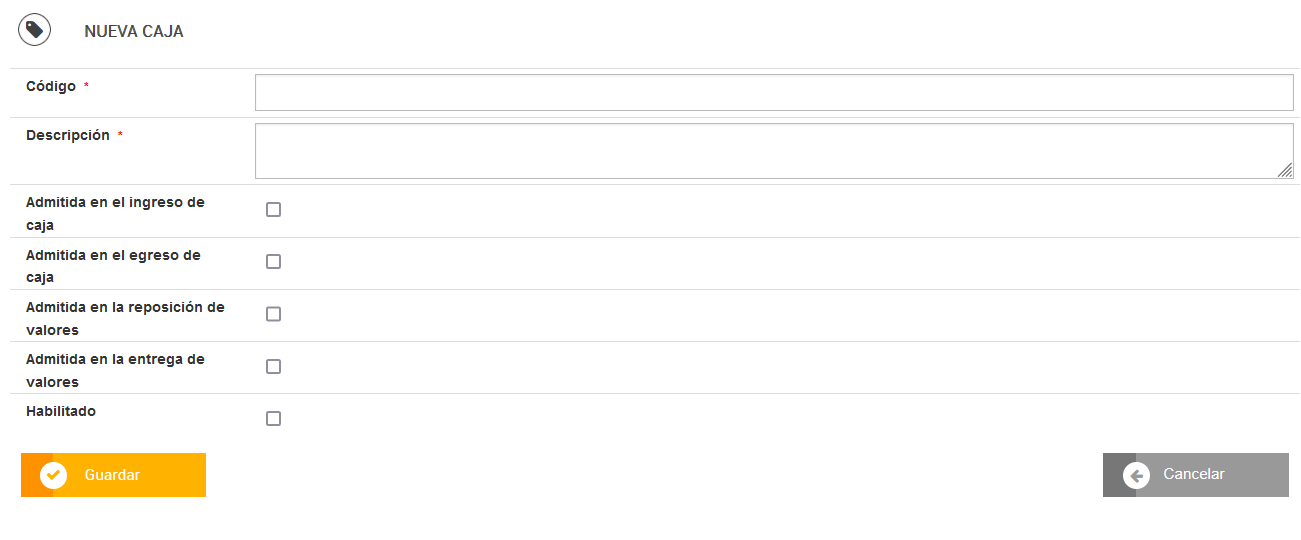Click the Código field label

coord(51,86)
